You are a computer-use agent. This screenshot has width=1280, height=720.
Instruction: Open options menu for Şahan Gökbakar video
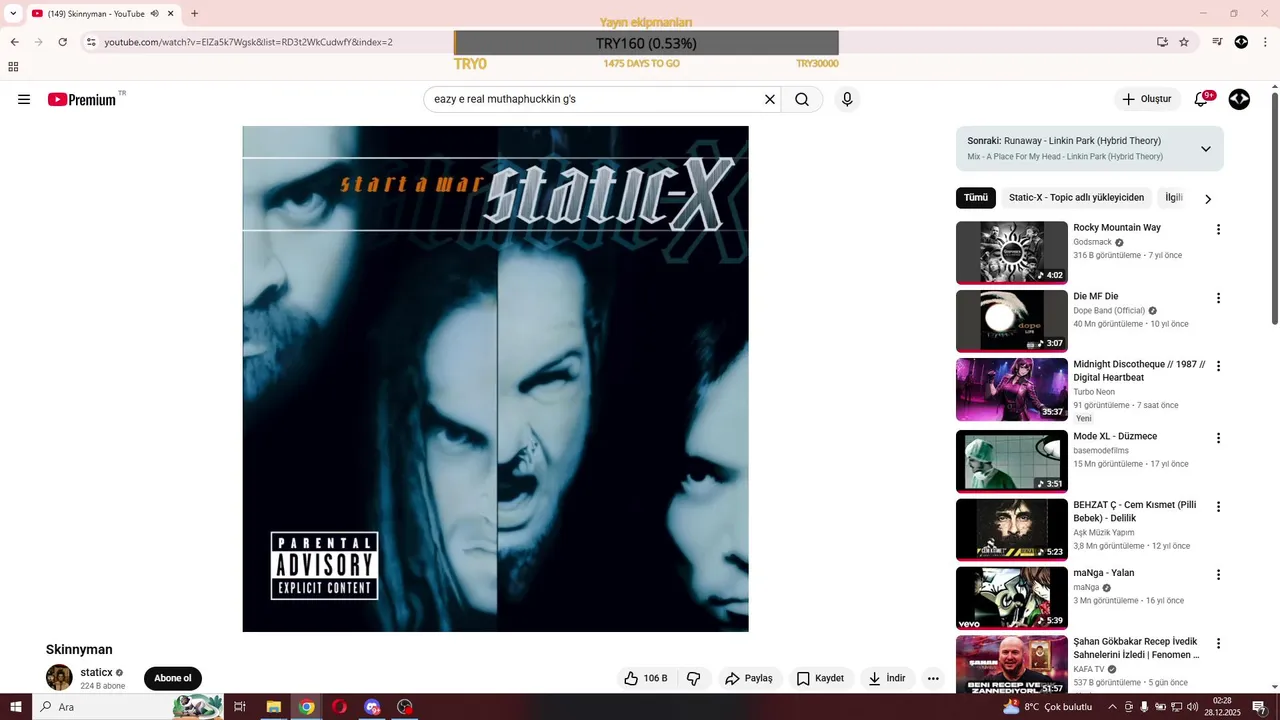(x=1218, y=643)
